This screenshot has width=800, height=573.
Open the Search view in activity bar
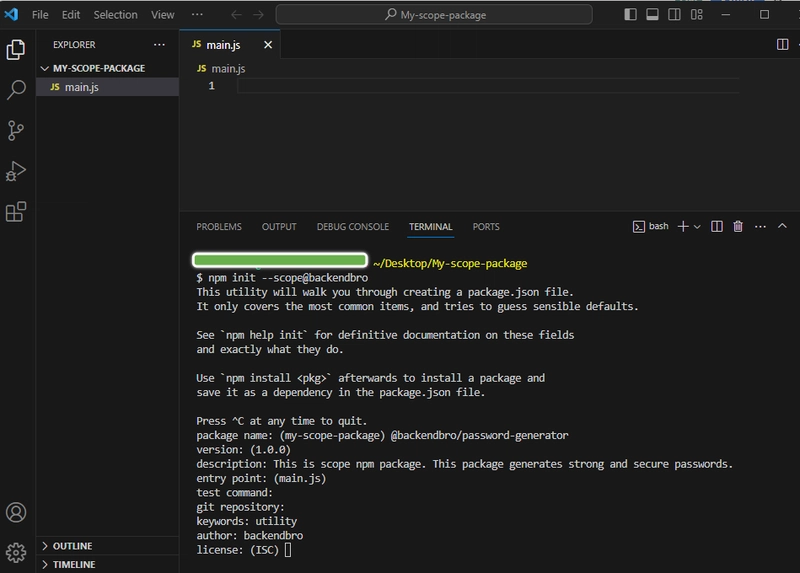coord(16,90)
